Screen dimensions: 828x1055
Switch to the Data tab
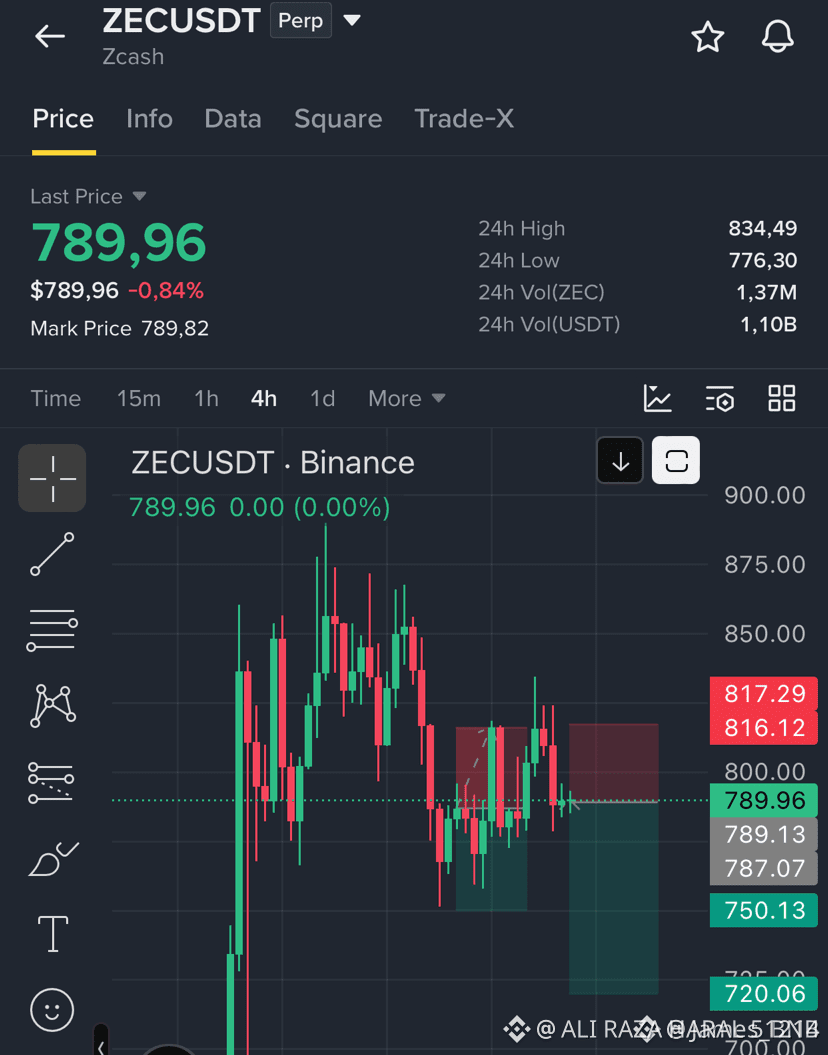pos(233,119)
